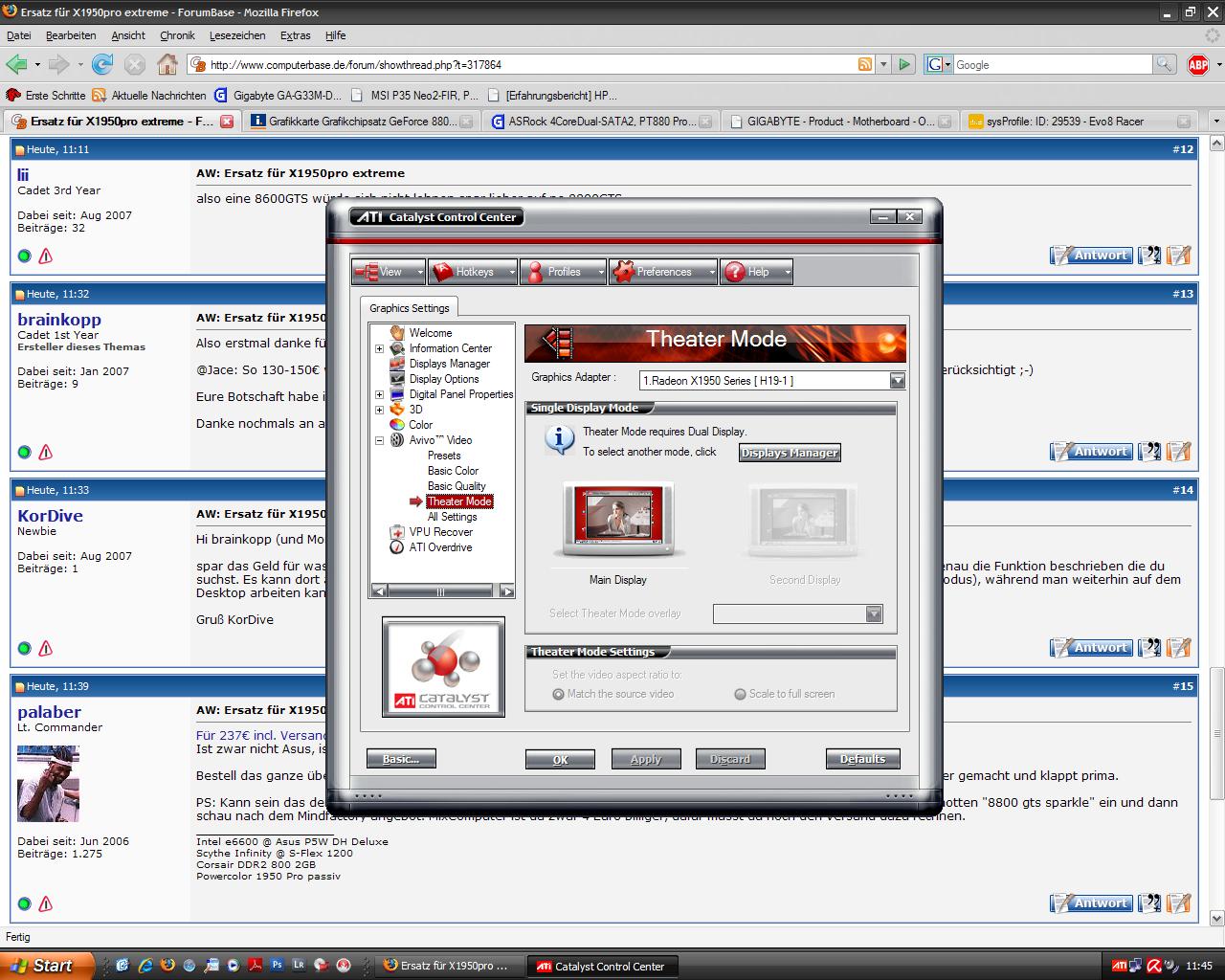1225x980 pixels.
Task: Click the Google search field in Firefox
Action: coord(1053,64)
